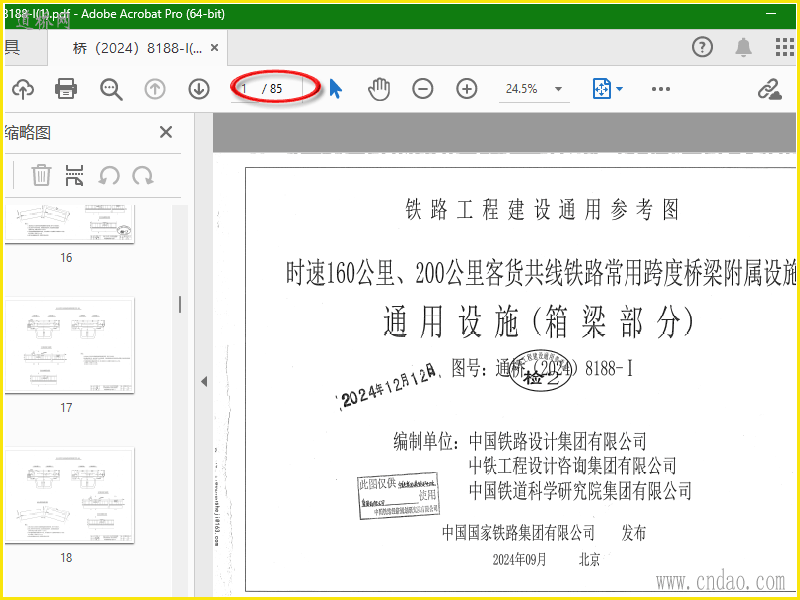Click the total pages text / 85
800x600 pixels.
pos(272,89)
